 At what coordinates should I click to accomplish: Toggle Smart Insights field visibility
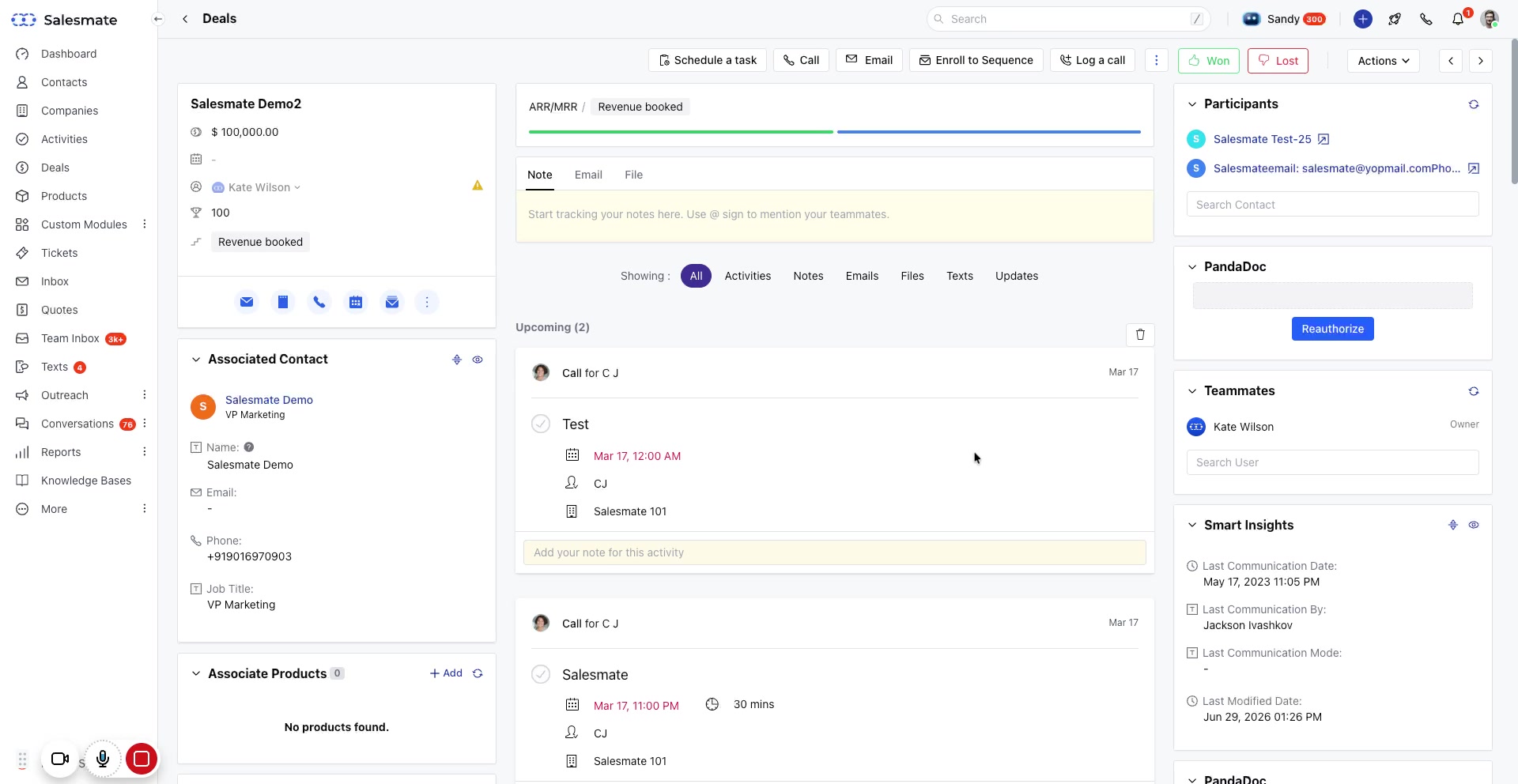(1474, 525)
